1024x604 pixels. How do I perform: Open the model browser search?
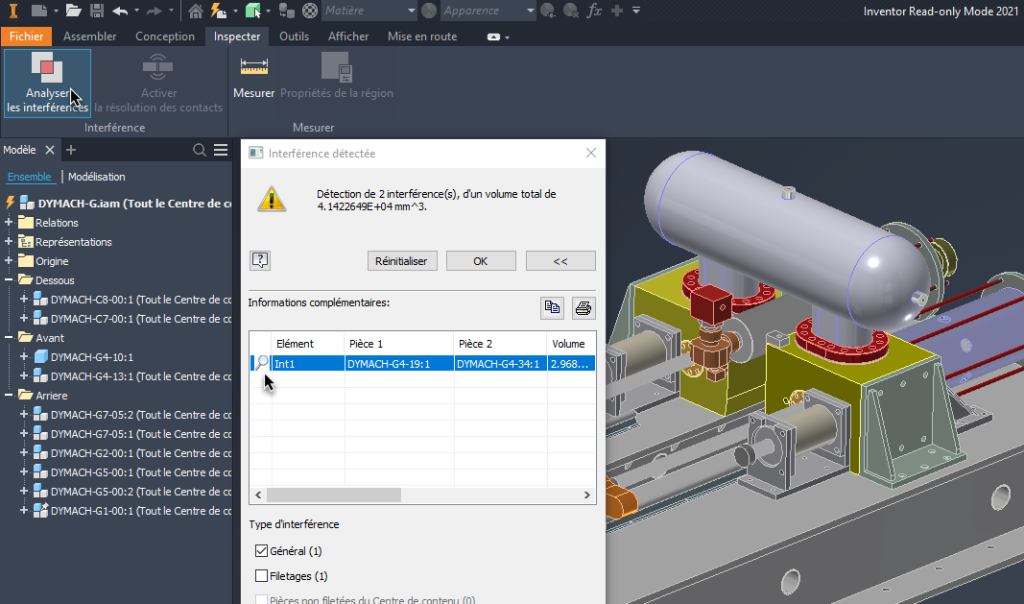(x=200, y=148)
